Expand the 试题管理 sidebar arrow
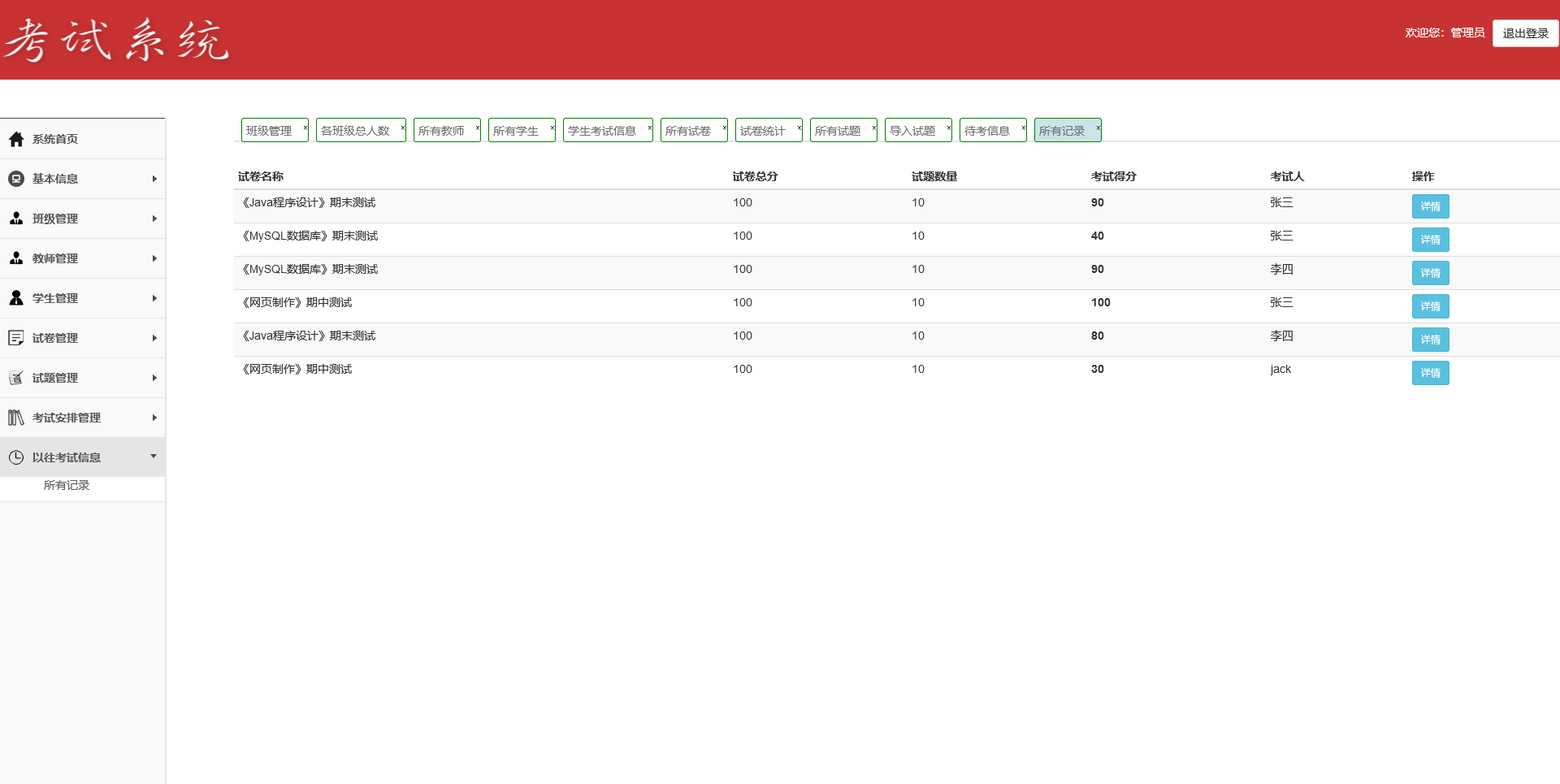This screenshot has height=784, width=1560. (x=154, y=378)
